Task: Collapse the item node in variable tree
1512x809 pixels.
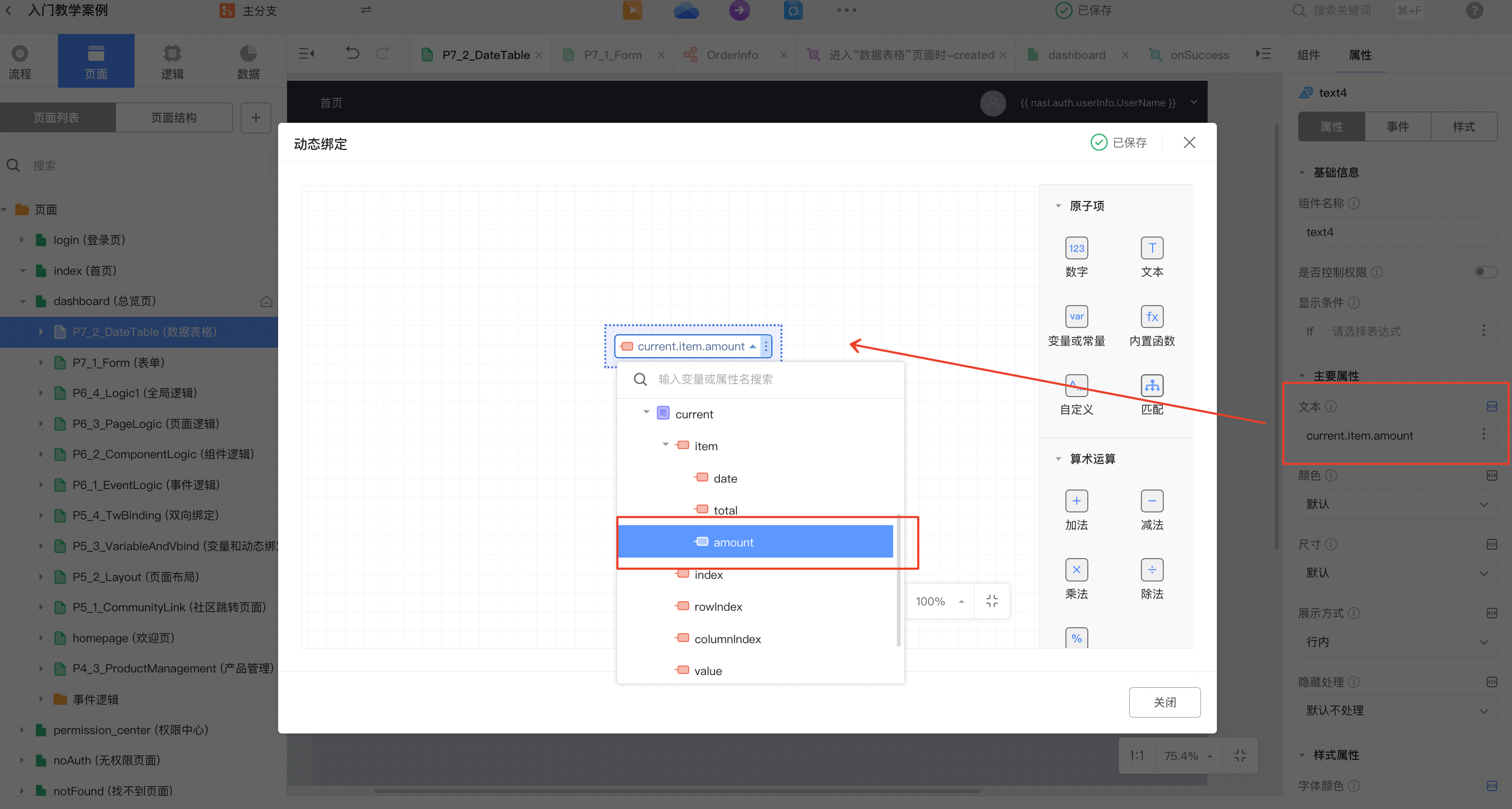Action: [x=665, y=445]
